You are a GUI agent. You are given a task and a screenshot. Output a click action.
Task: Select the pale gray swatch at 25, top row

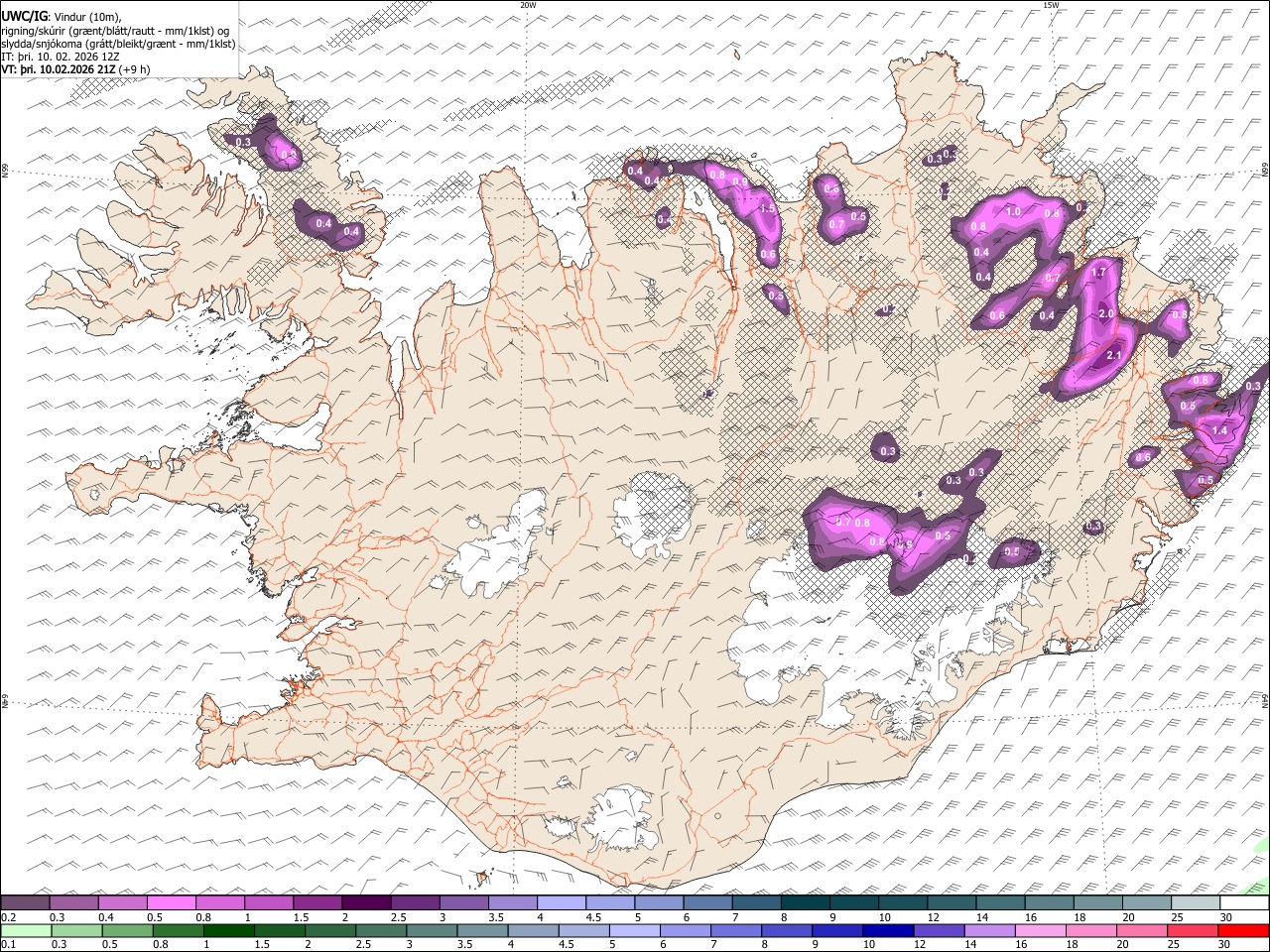pyautogui.click(x=1197, y=903)
